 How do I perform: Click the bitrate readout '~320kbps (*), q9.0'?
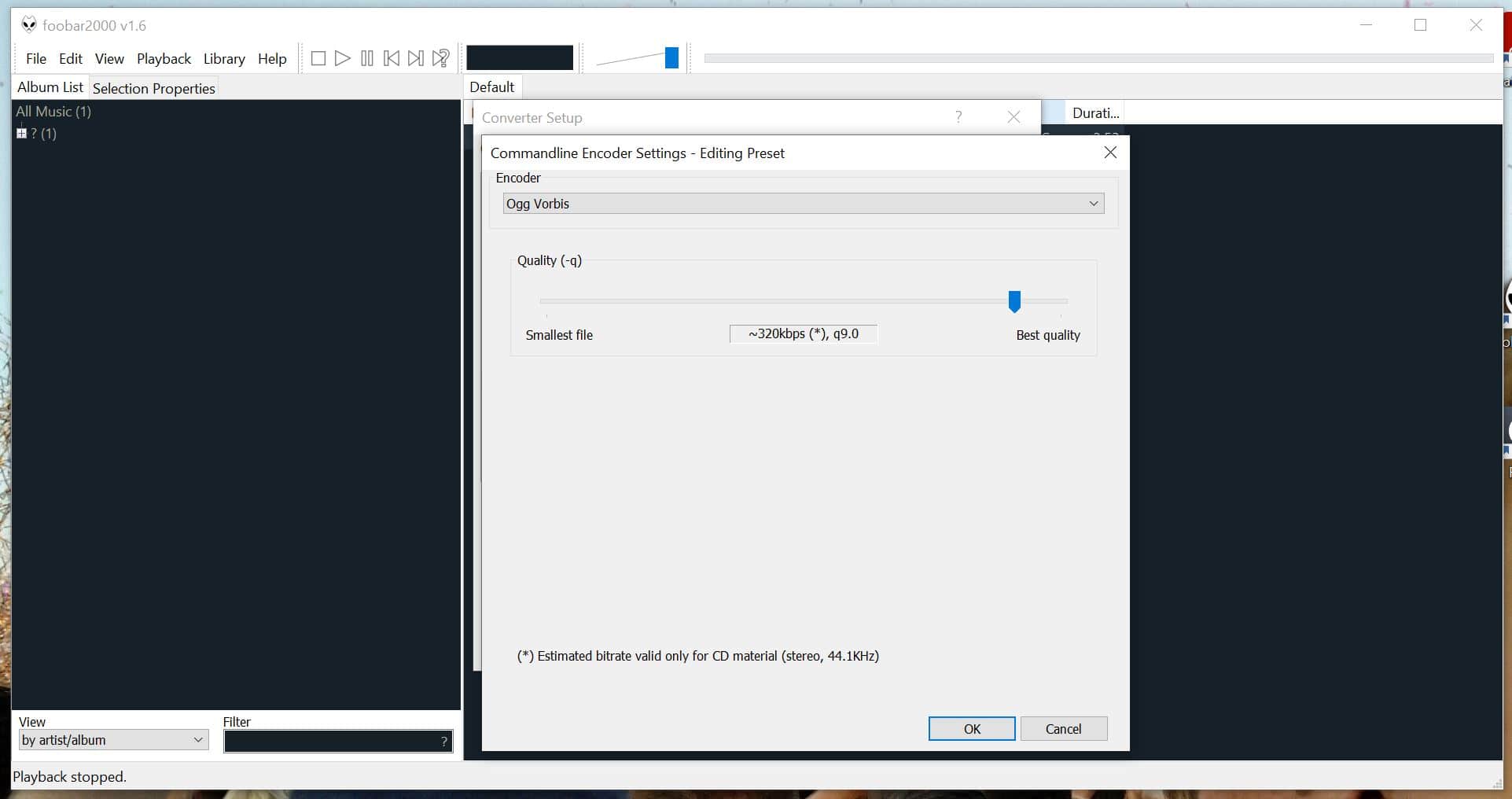804,334
